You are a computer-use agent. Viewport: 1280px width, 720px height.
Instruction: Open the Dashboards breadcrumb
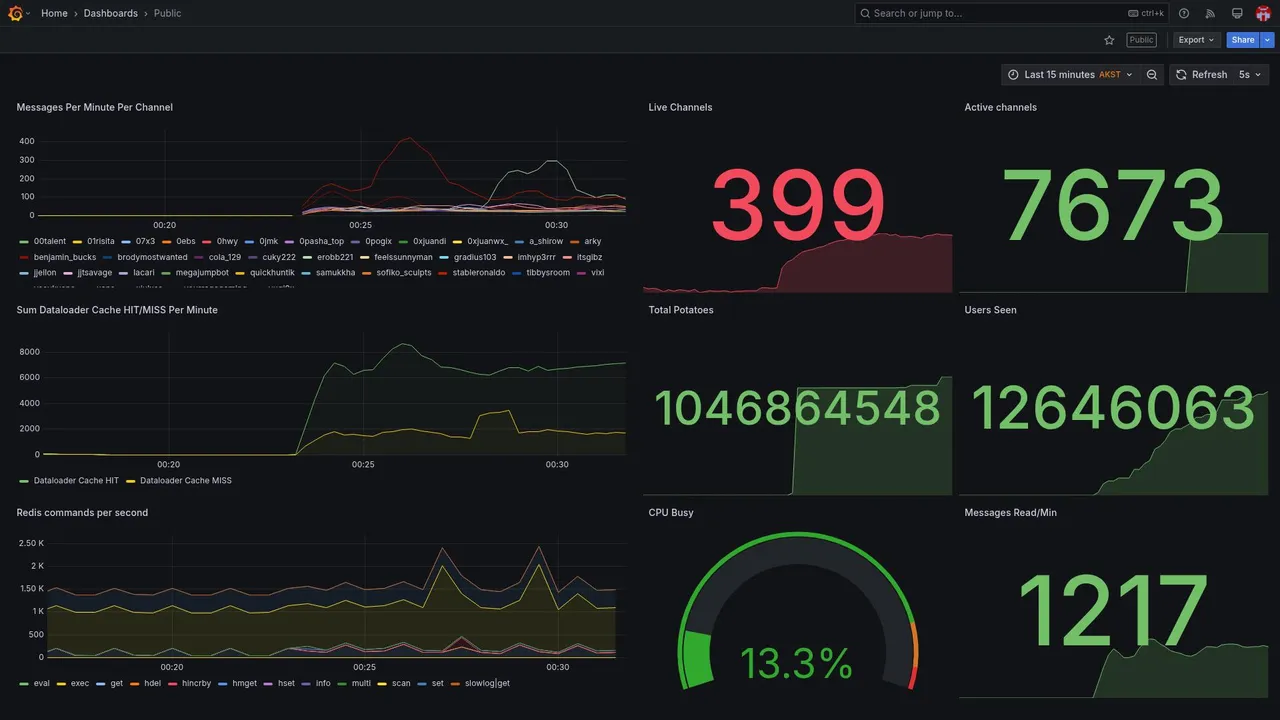(x=111, y=13)
